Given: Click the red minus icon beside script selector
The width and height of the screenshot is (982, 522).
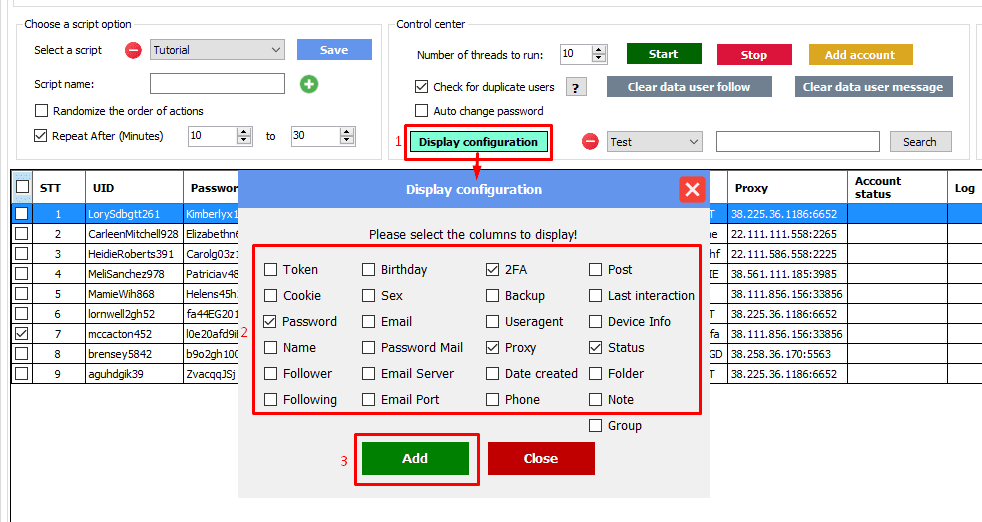Looking at the screenshot, I should click(x=133, y=50).
